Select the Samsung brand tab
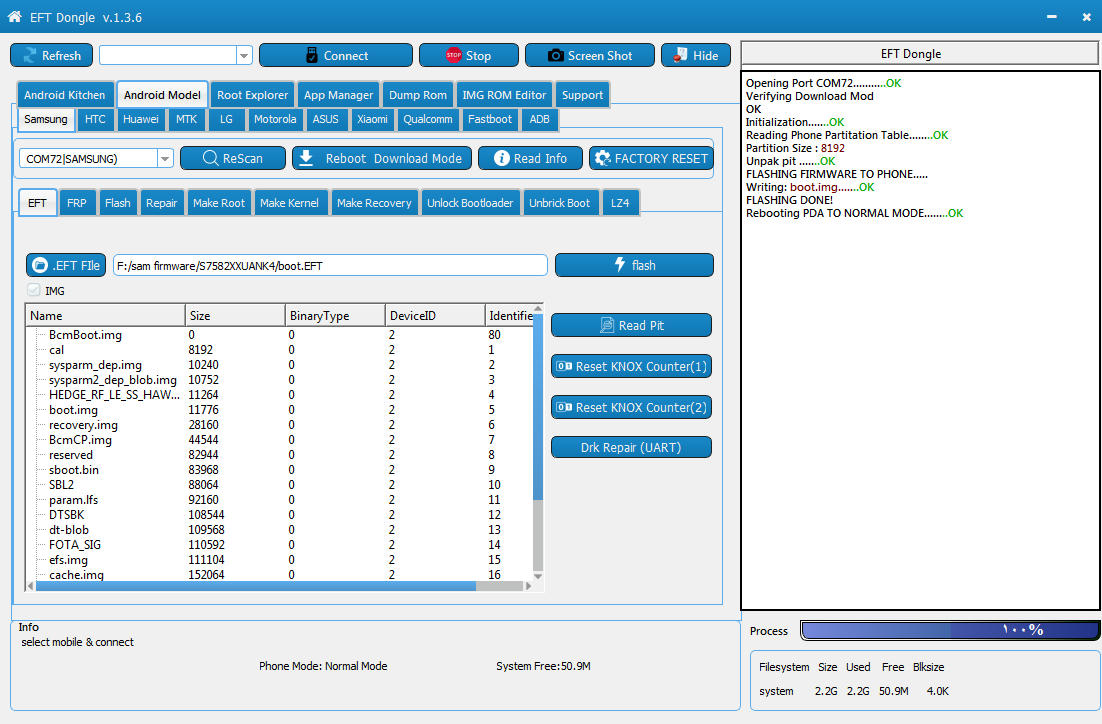Viewport: 1102px width, 724px height. click(x=46, y=119)
